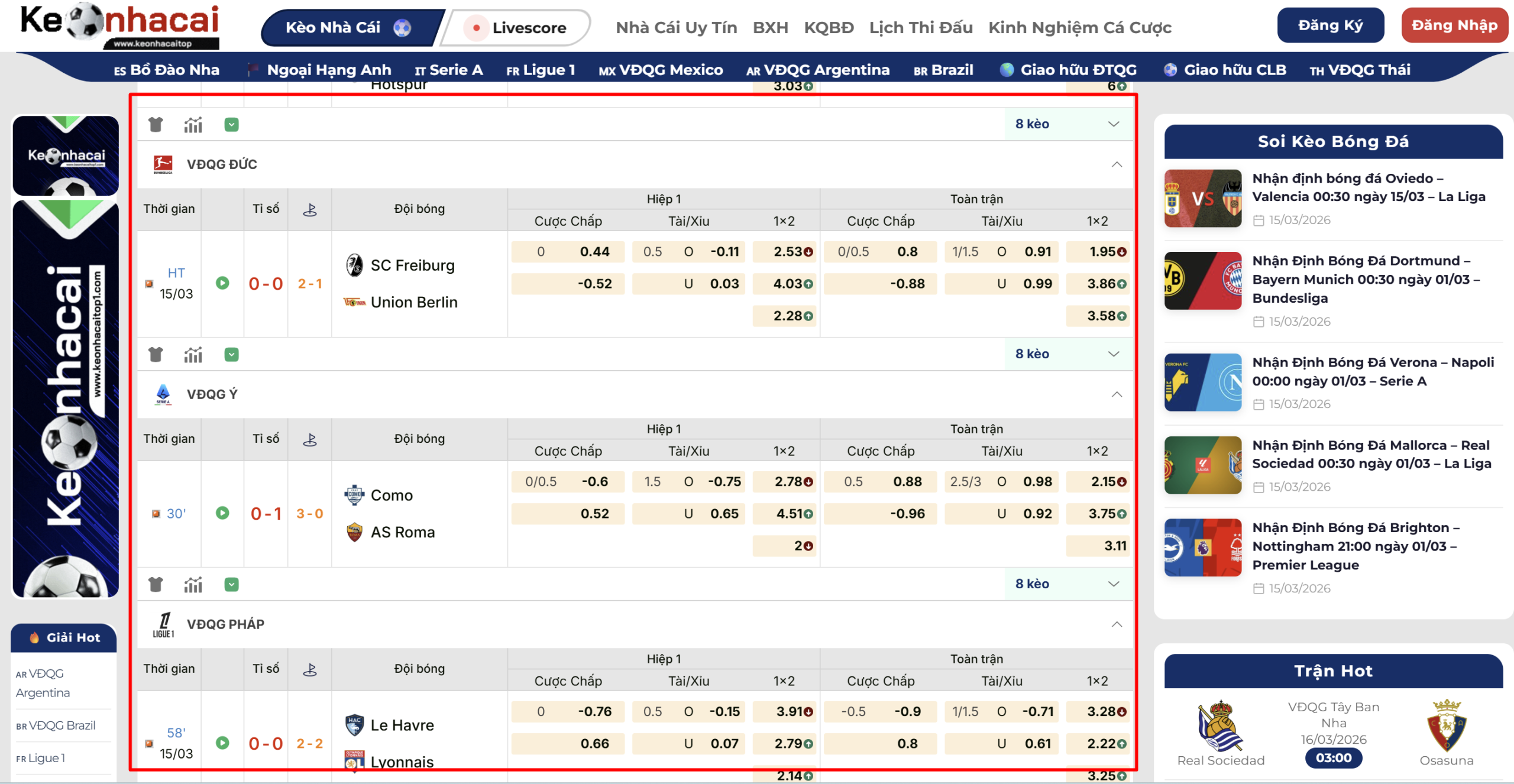Click corner flag icon in VĐQG Đức header
Image resolution: width=1514 pixels, height=784 pixels.
pyautogui.click(x=310, y=209)
